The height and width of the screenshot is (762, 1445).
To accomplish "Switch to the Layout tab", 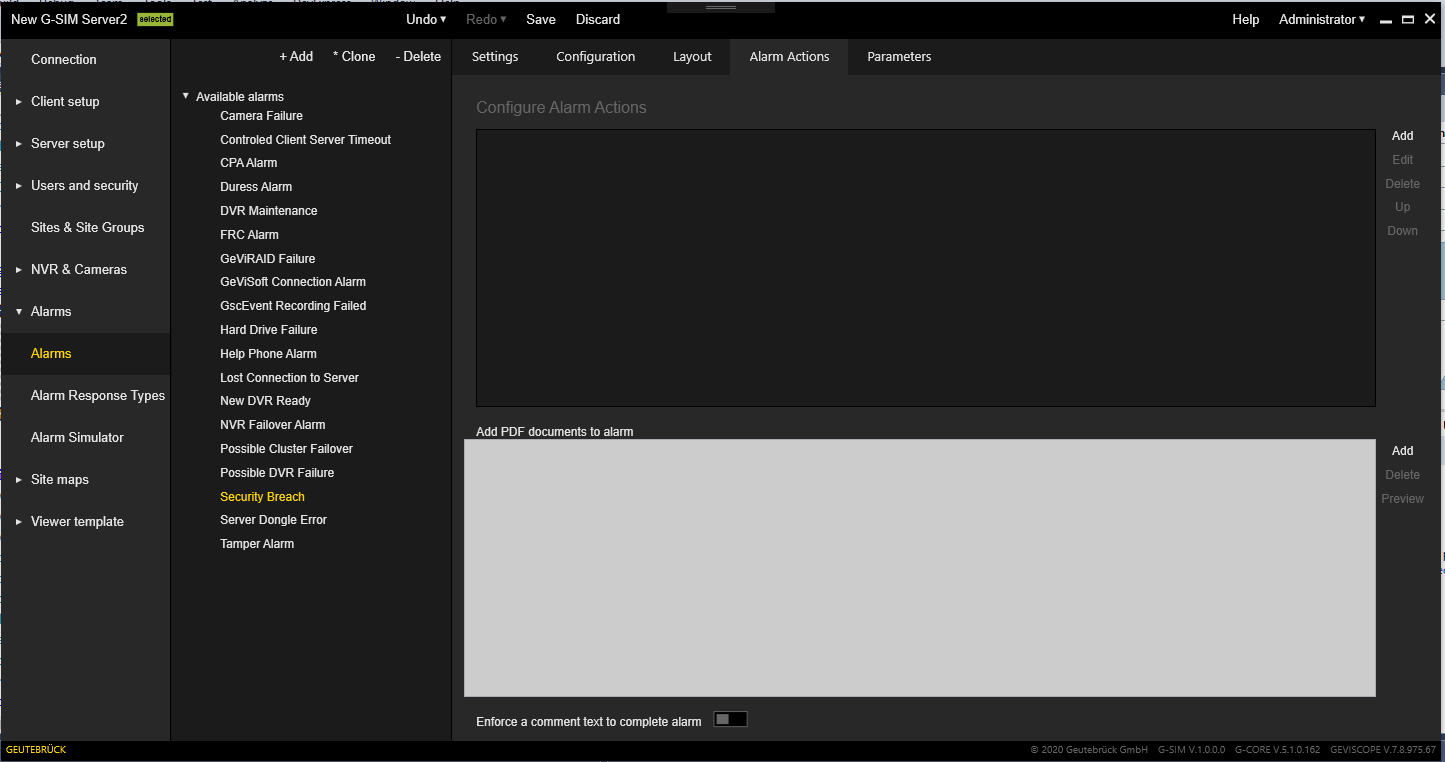I will tap(692, 57).
